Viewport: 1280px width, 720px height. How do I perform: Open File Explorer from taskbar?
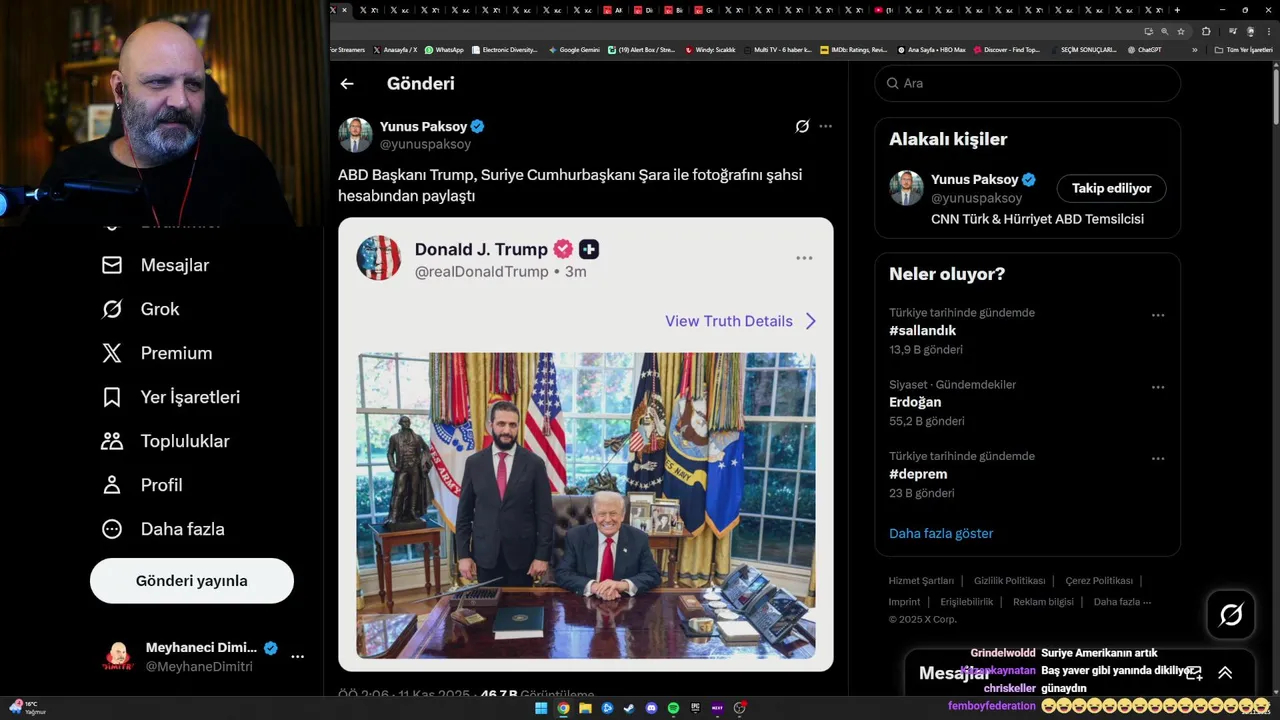585,708
